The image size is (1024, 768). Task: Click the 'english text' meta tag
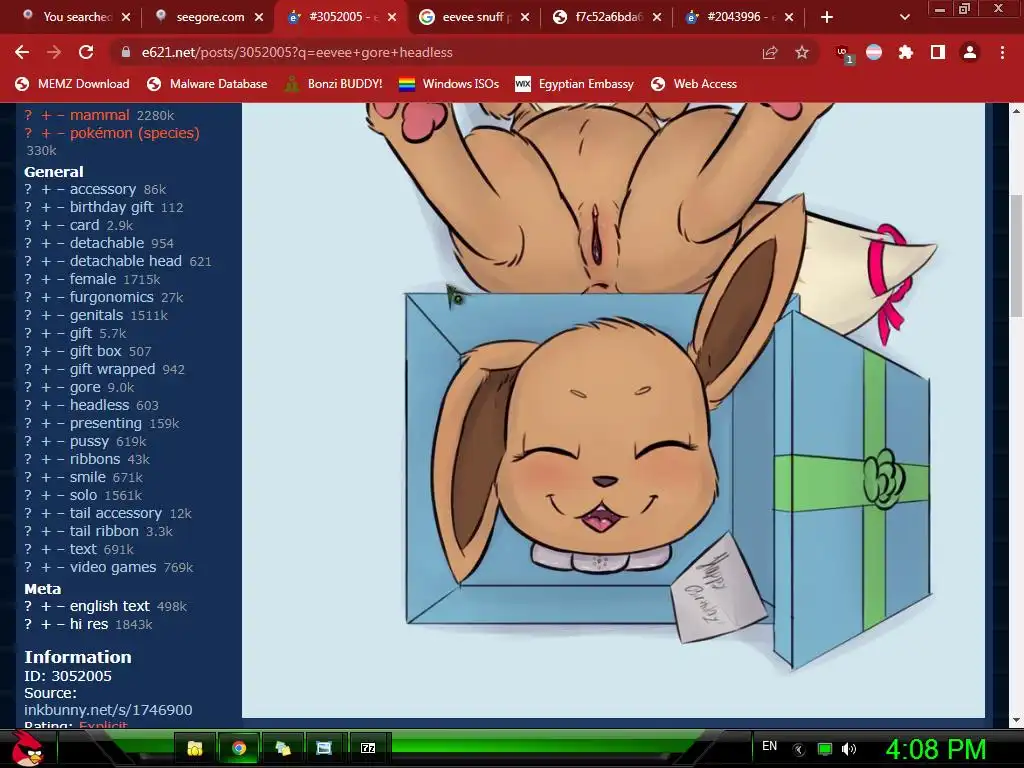point(110,606)
